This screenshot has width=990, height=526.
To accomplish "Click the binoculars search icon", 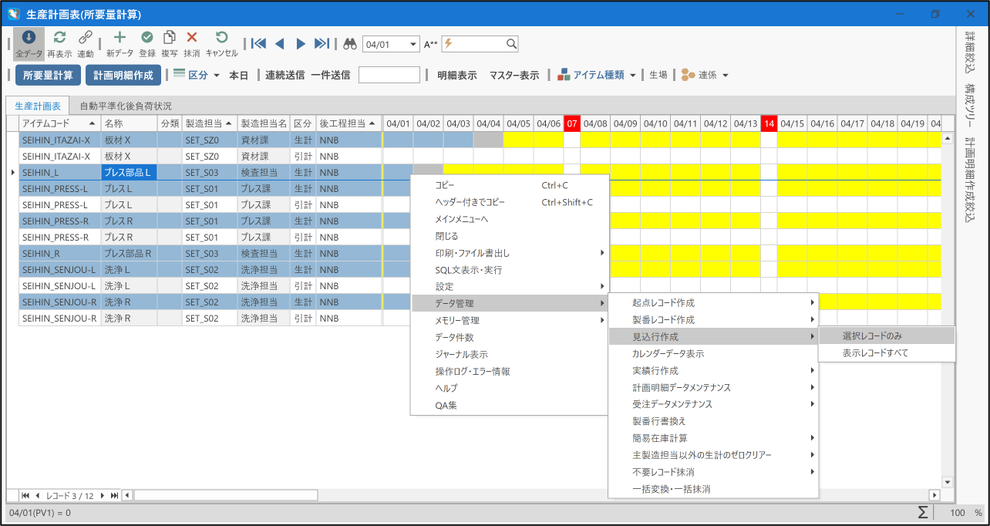I will [350, 44].
